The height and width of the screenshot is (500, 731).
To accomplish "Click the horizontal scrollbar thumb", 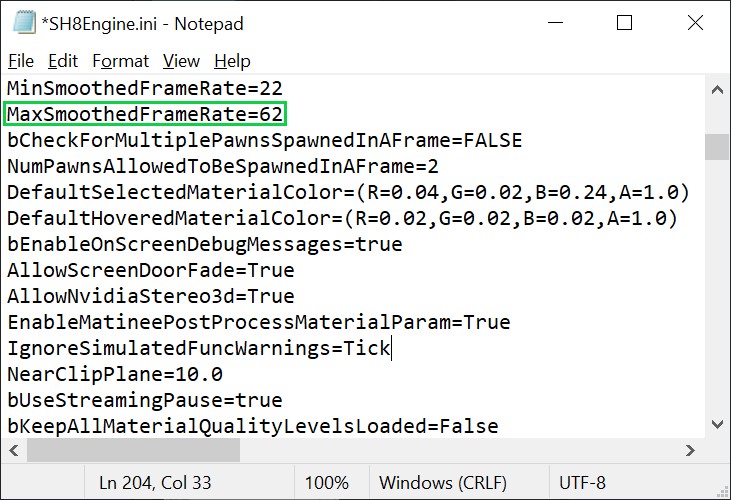I will click(x=133, y=450).
